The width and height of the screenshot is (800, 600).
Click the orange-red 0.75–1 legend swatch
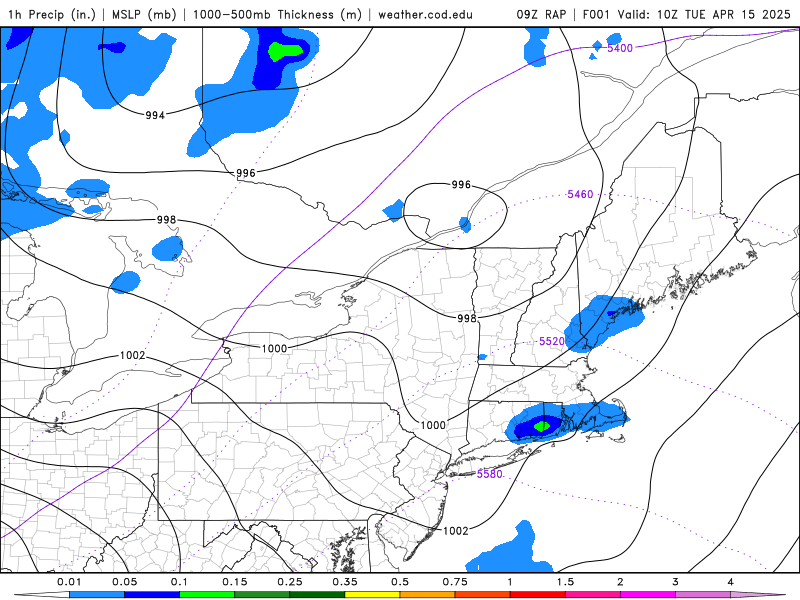click(482, 595)
